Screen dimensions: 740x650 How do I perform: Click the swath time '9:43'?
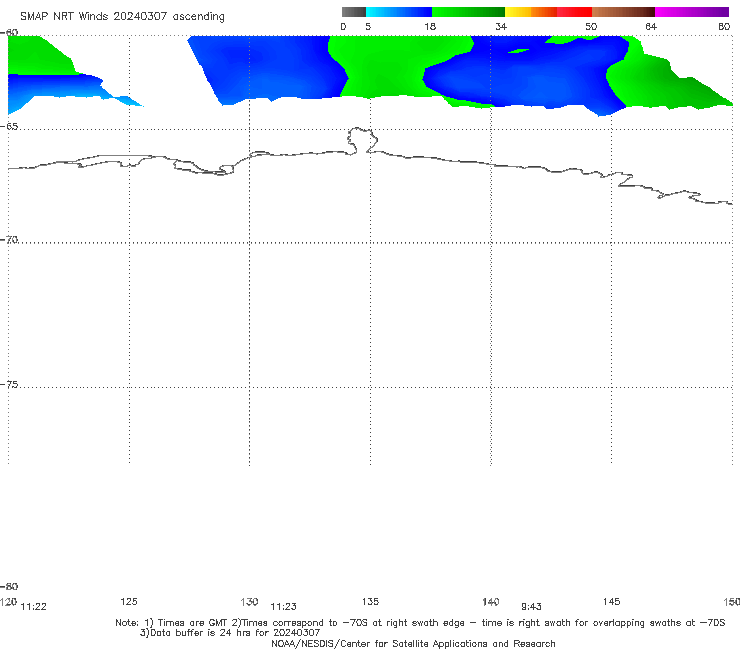(531, 607)
